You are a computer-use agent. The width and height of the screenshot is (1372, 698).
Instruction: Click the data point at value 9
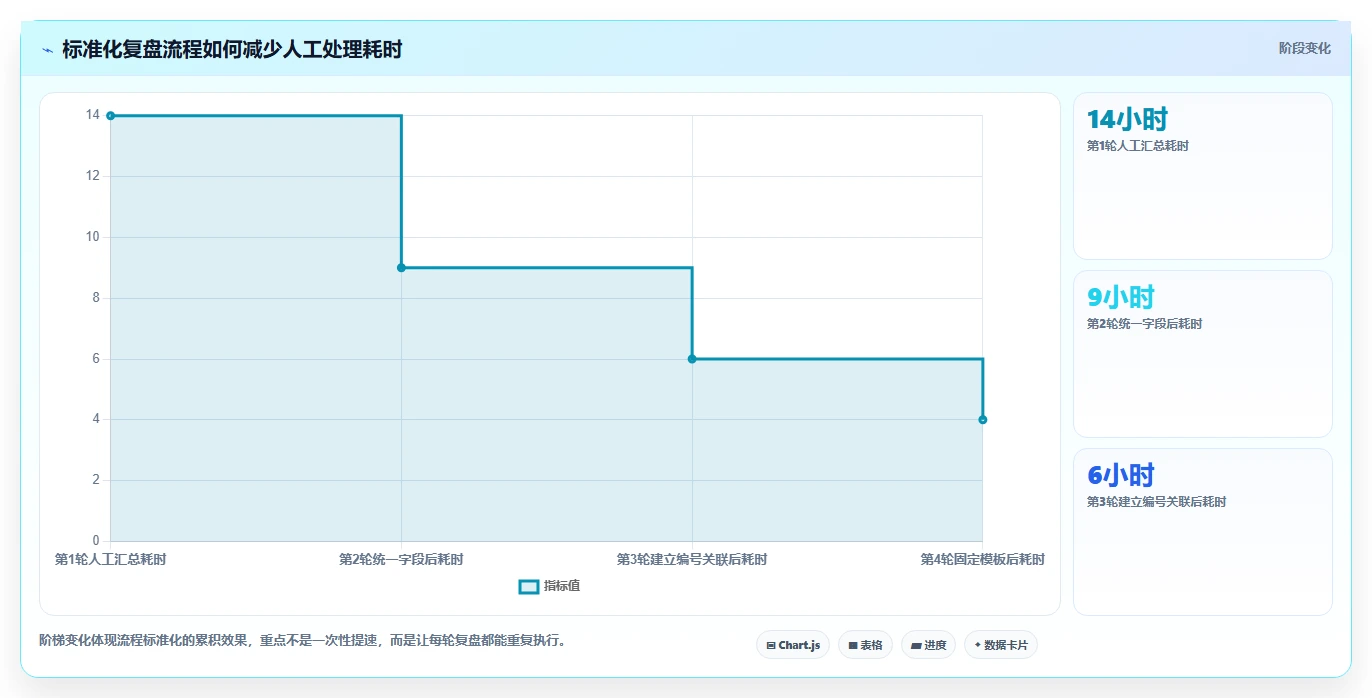401,268
